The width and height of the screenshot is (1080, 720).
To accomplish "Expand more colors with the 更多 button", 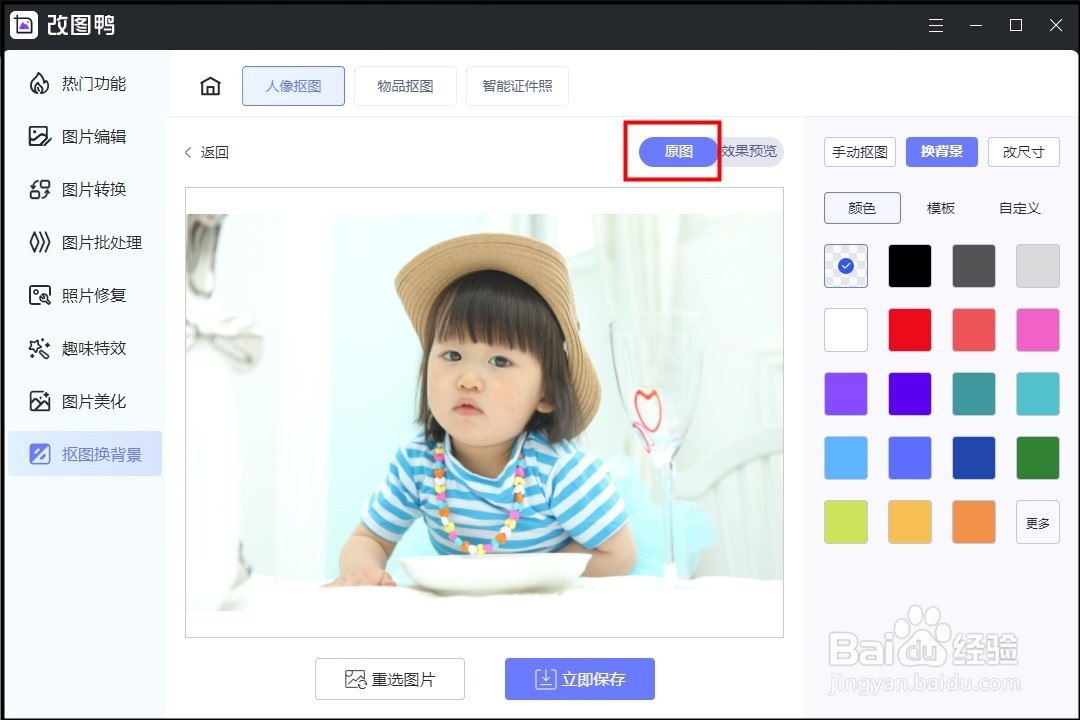I will click(x=1037, y=521).
